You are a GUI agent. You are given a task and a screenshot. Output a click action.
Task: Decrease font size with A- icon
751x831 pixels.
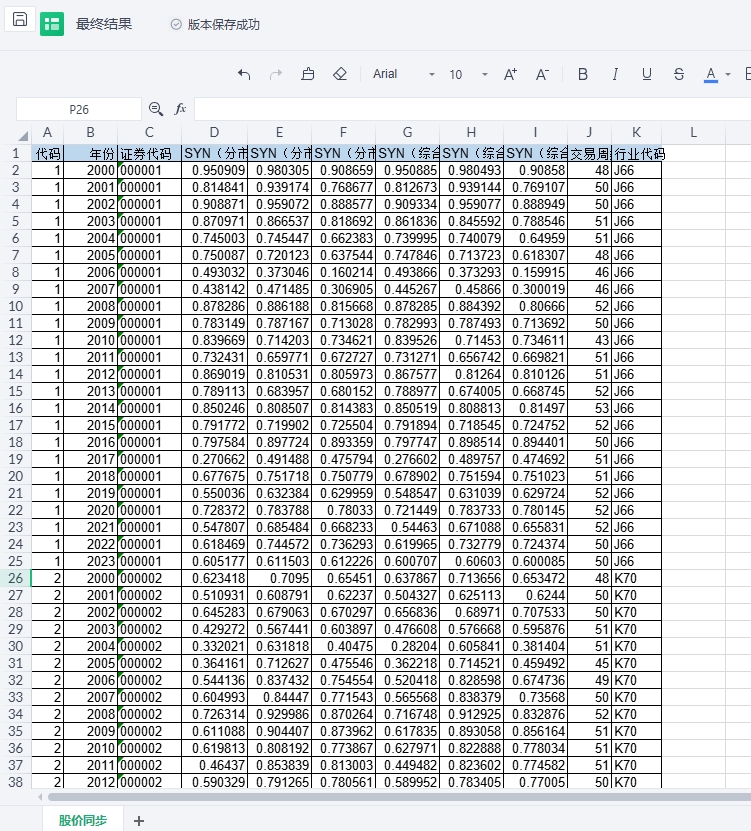[x=542, y=74]
